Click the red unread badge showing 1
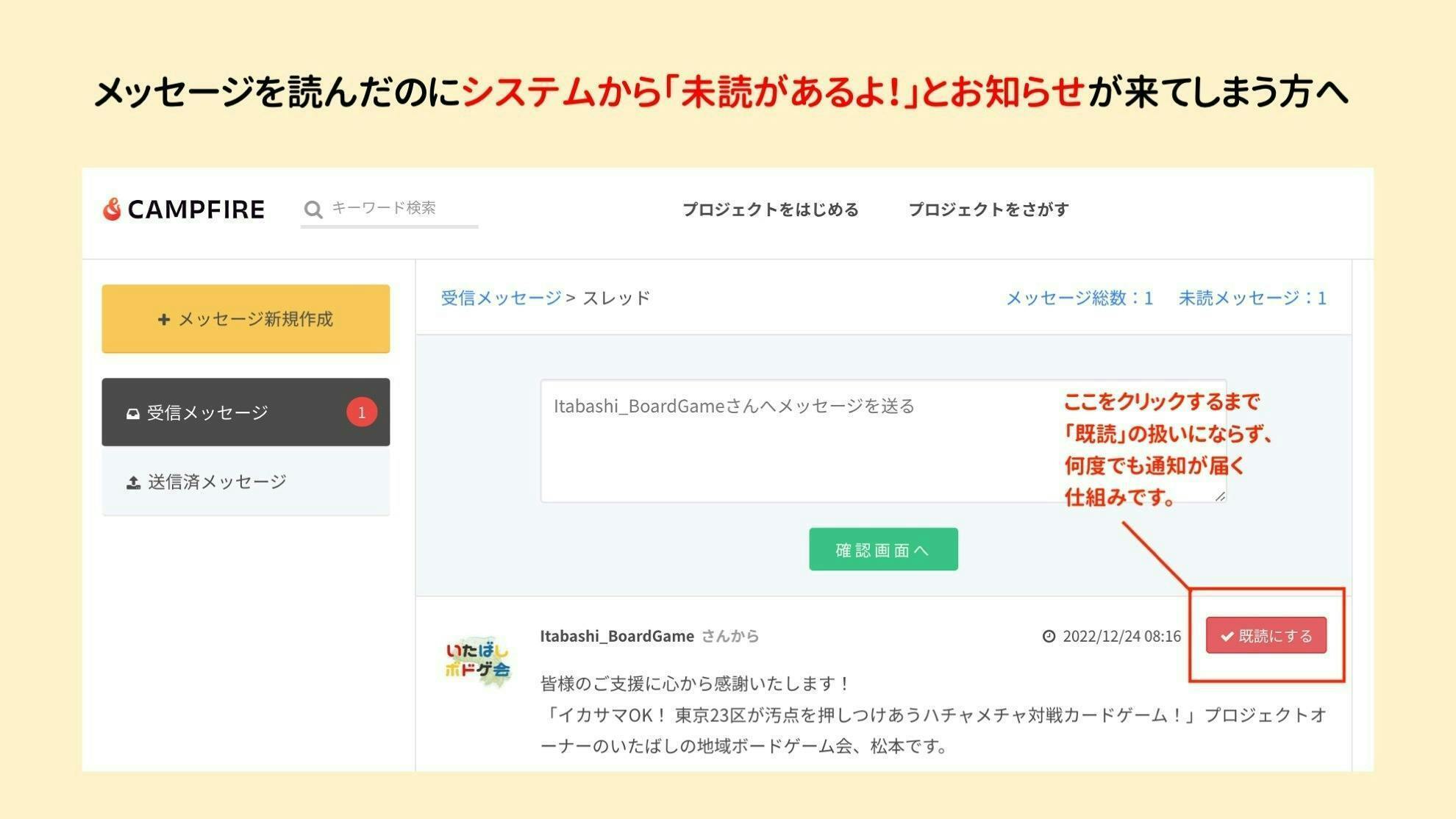The height and width of the screenshot is (819, 1456). (361, 412)
